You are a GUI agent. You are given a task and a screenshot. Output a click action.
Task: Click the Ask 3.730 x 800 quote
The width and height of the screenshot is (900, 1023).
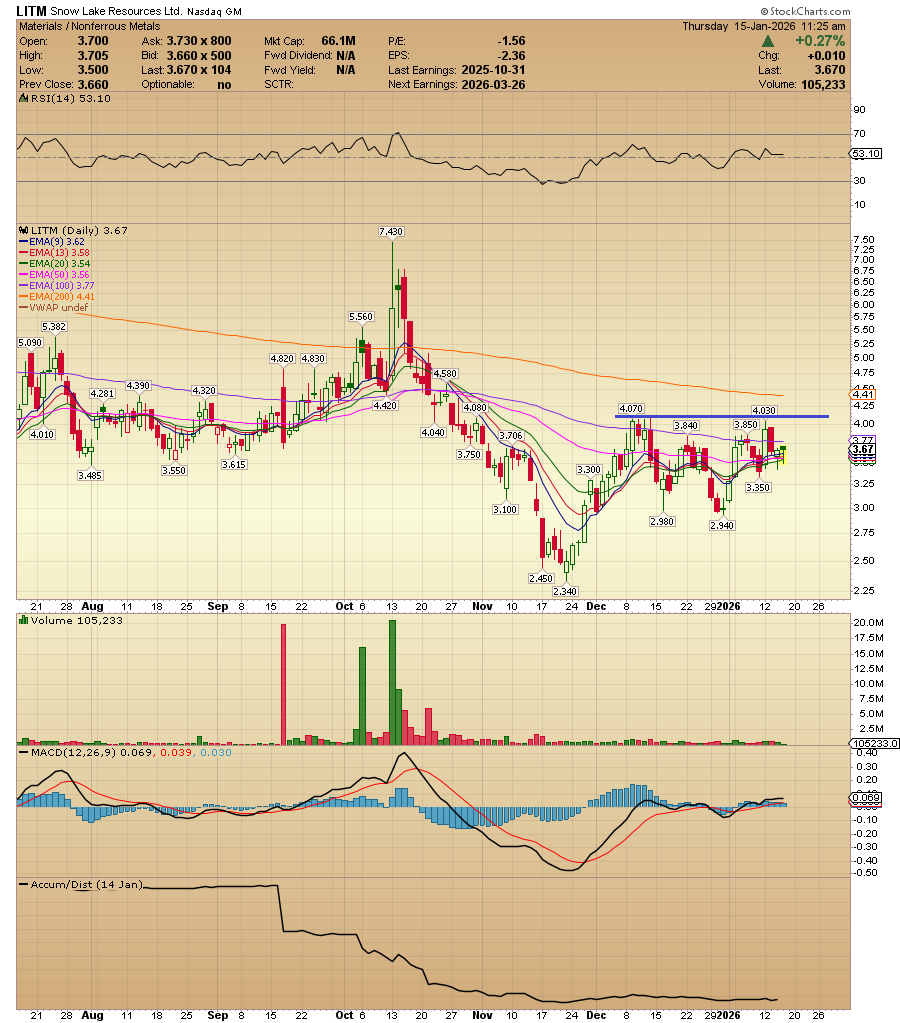(199, 41)
